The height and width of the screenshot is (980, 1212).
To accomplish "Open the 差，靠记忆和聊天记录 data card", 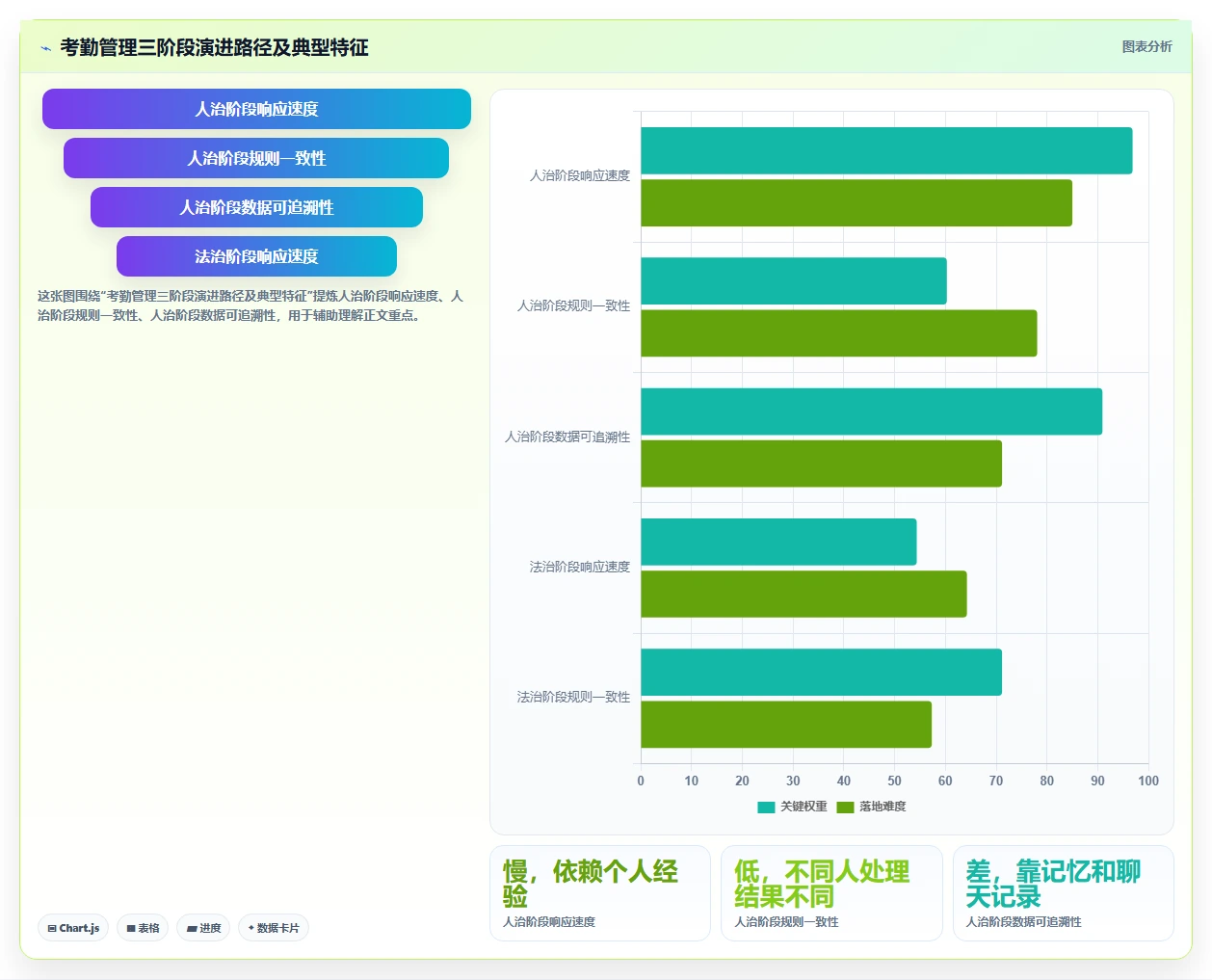I will pos(1064,893).
